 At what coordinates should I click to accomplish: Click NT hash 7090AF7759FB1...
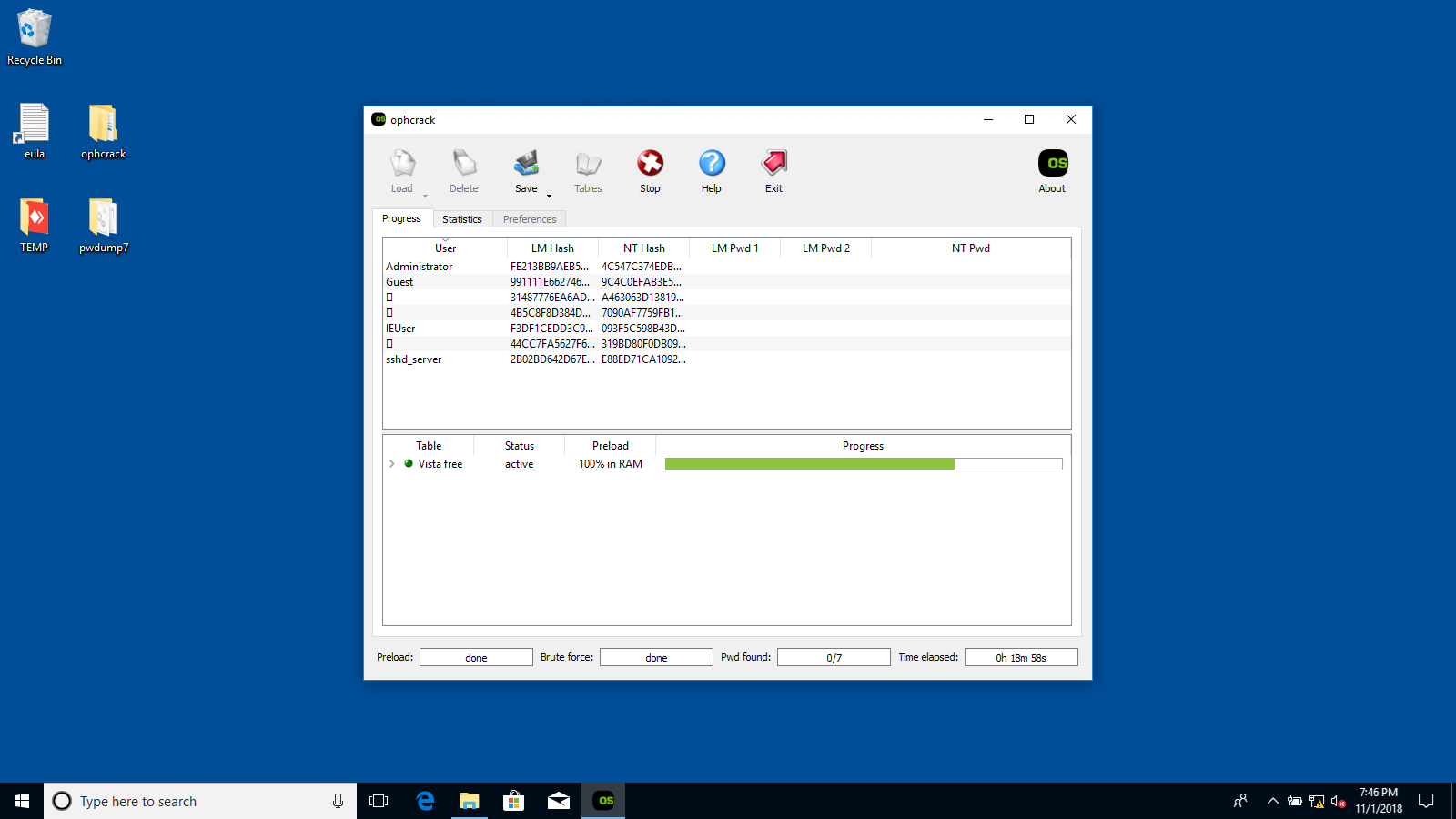642,313
